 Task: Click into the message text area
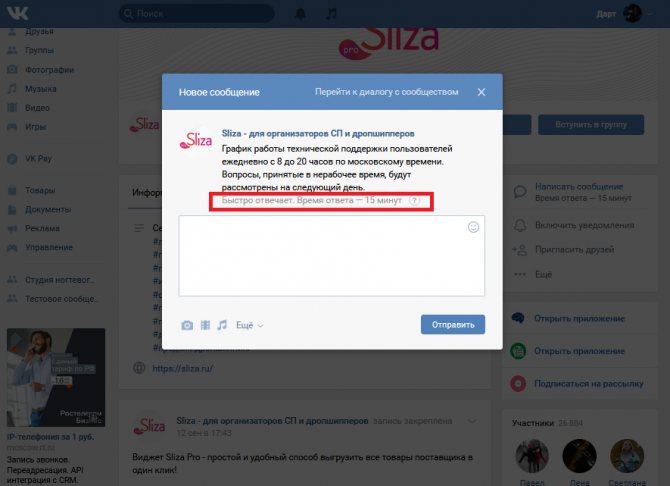pyautogui.click(x=332, y=256)
